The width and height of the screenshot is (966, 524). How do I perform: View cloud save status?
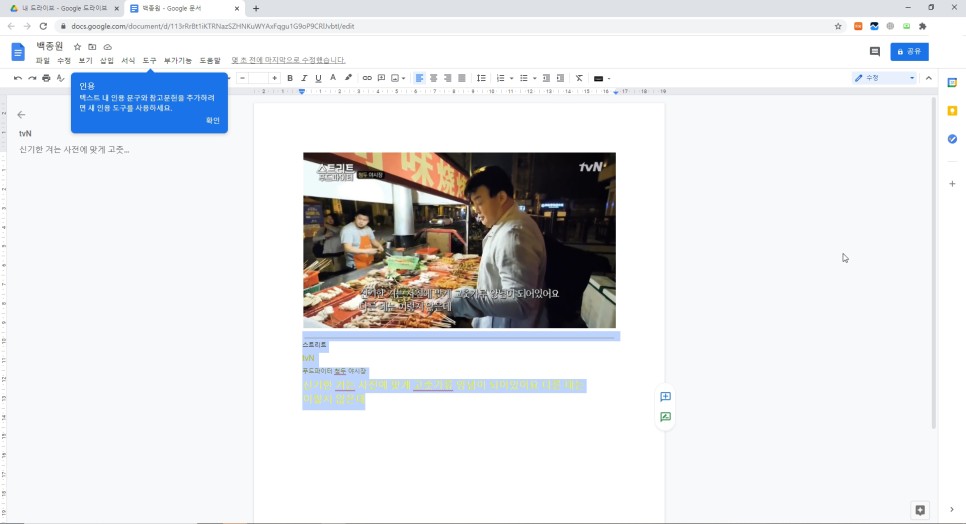coord(107,47)
